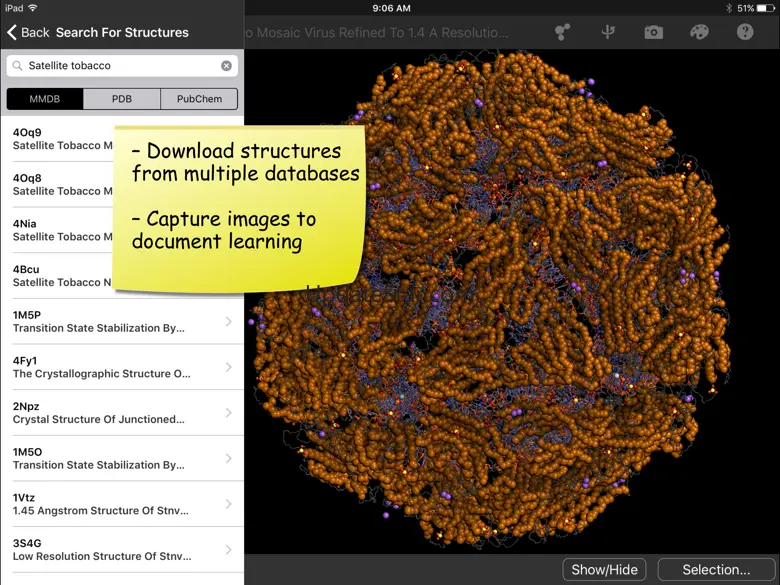Screen dimensions: 780x585
Task: Open the 4Fy1 Crystallographic Structure entry
Action: (x=100, y=367)
